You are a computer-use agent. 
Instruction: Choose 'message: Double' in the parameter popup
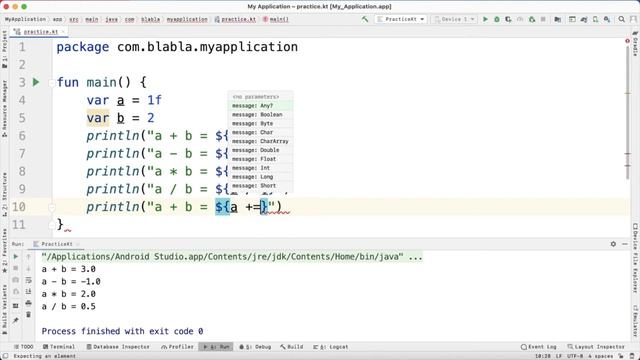click(260, 150)
